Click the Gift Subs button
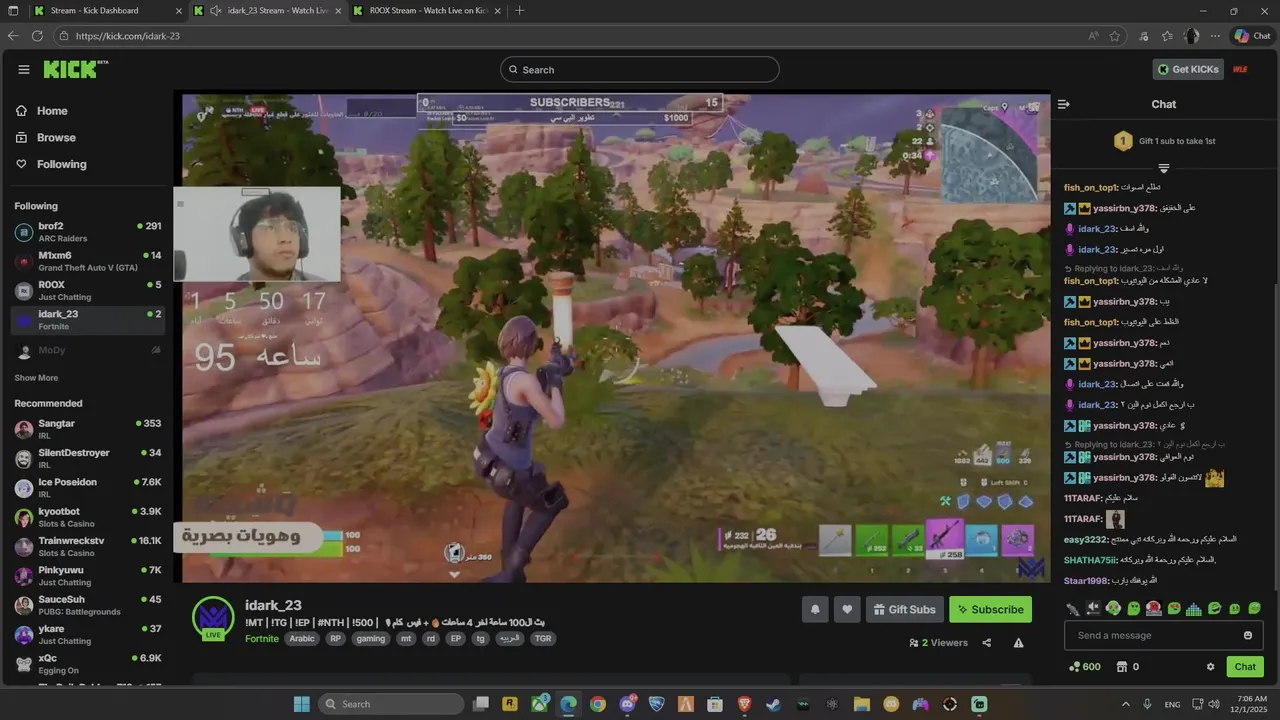The width and height of the screenshot is (1280, 720). pyautogui.click(x=905, y=609)
